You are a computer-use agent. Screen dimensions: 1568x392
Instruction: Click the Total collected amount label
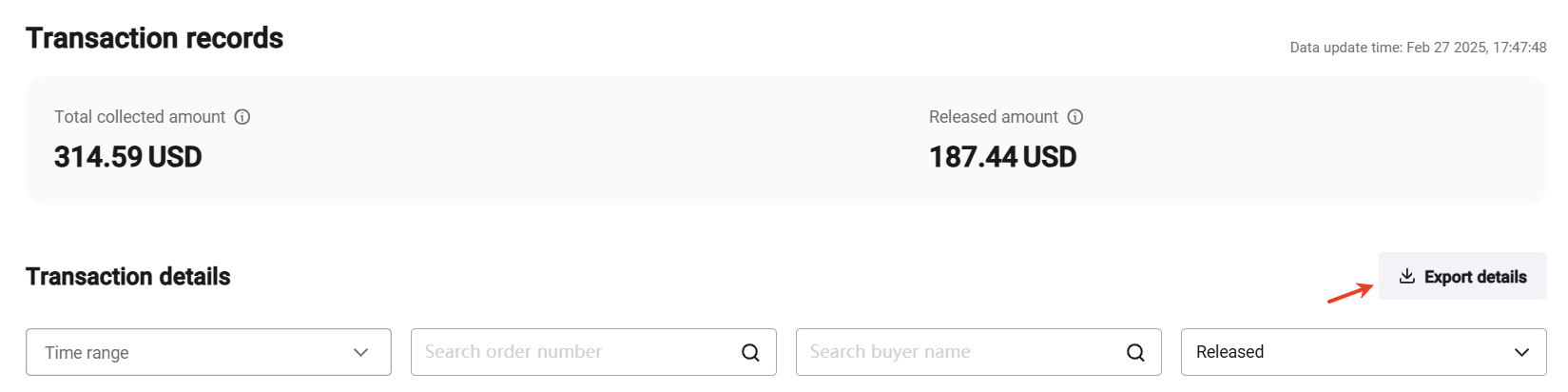140,117
